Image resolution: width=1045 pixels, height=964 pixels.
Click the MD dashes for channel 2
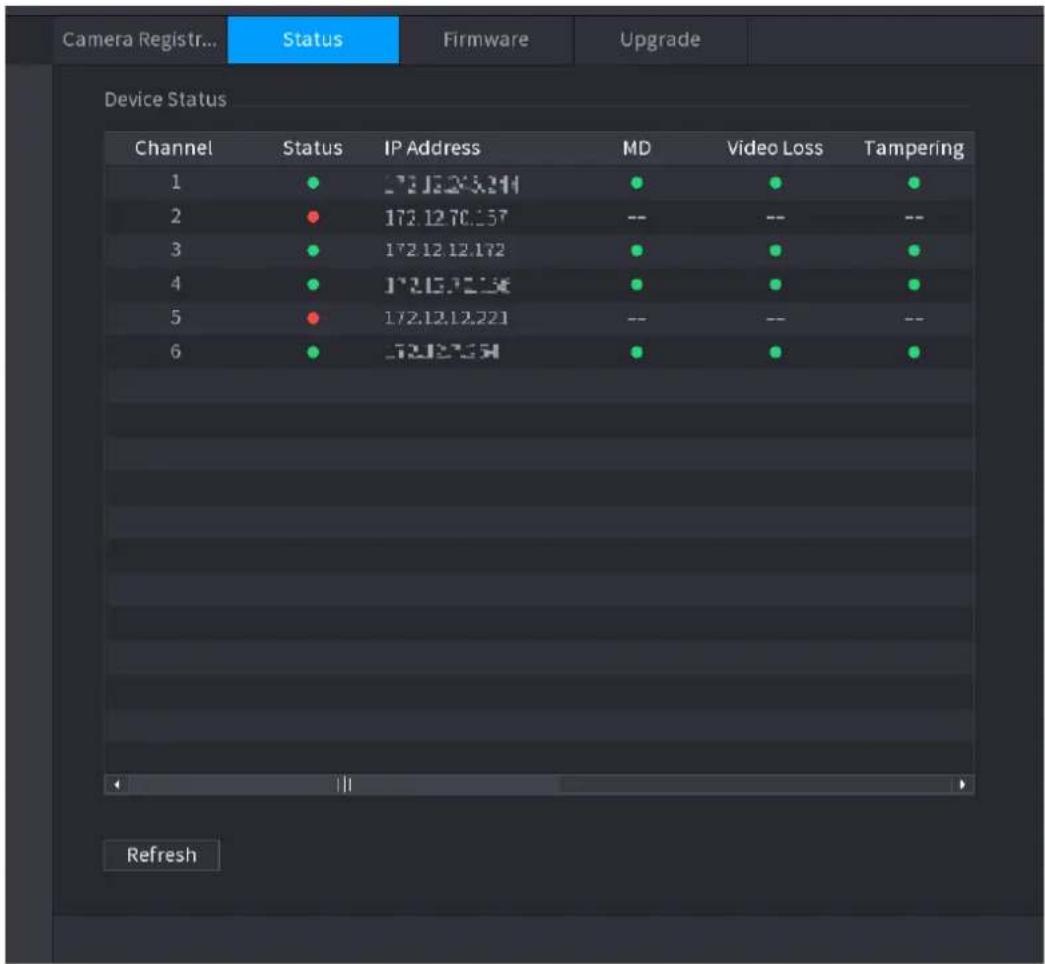click(x=636, y=218)
